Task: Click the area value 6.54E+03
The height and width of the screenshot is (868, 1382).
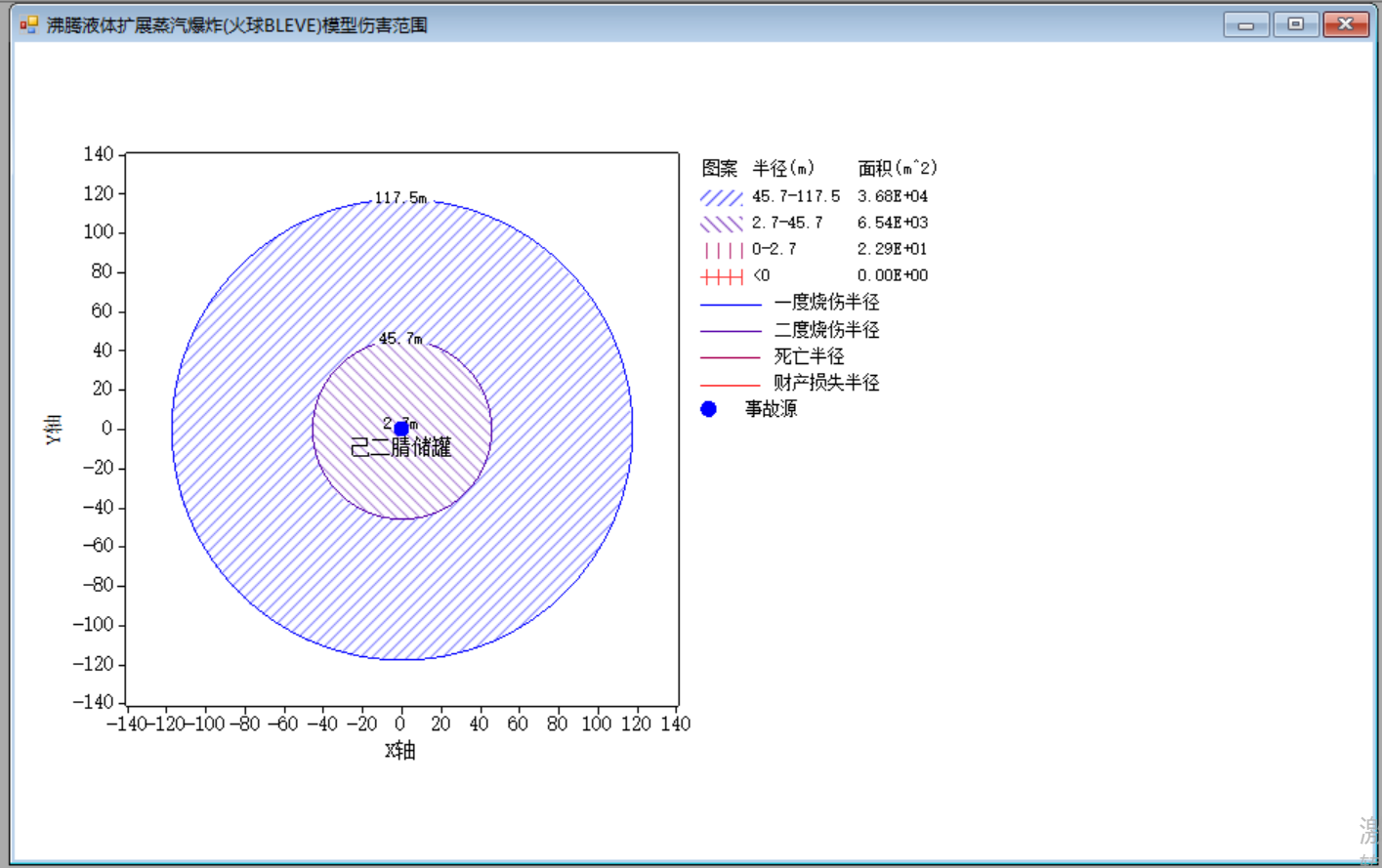Action: (893, 224)
